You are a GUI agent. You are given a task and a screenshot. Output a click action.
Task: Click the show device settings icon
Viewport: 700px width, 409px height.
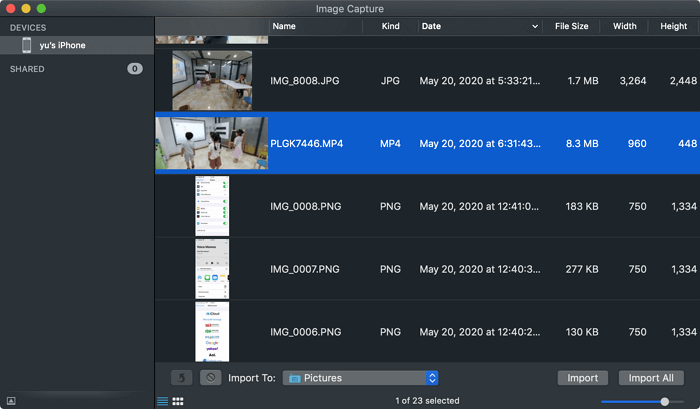tap(11, 401)
